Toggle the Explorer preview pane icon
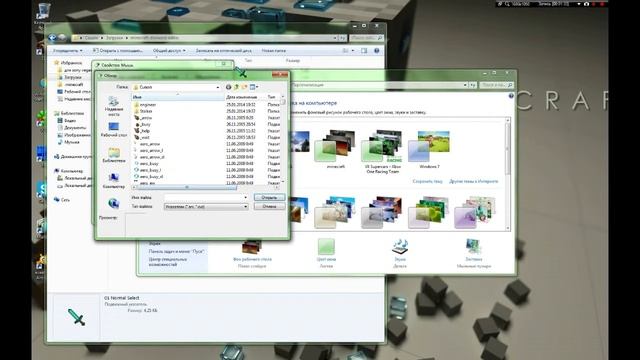 click(x=364, y=51)
